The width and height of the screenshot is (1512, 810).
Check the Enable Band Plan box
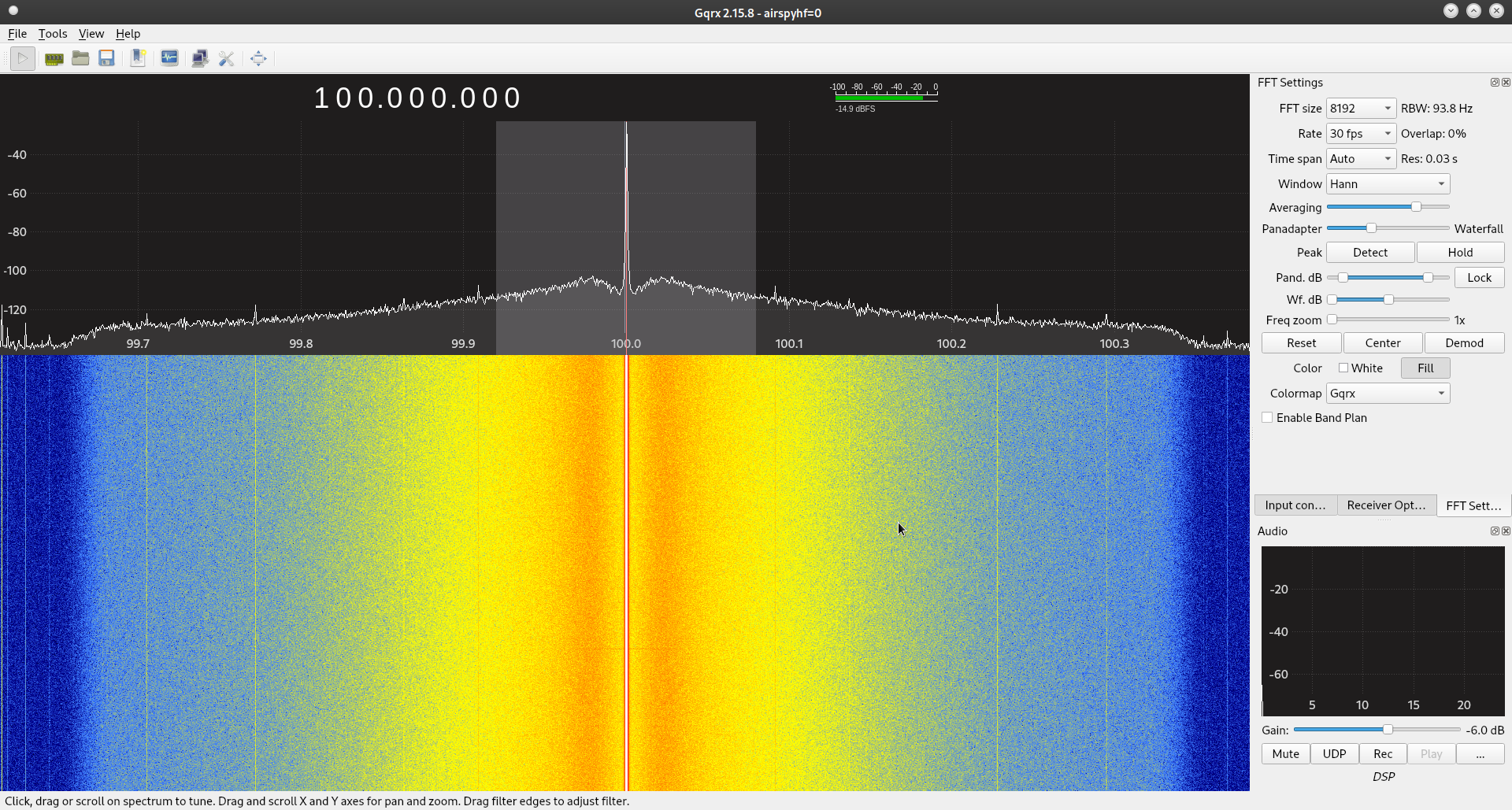(x=1267, y=418)
